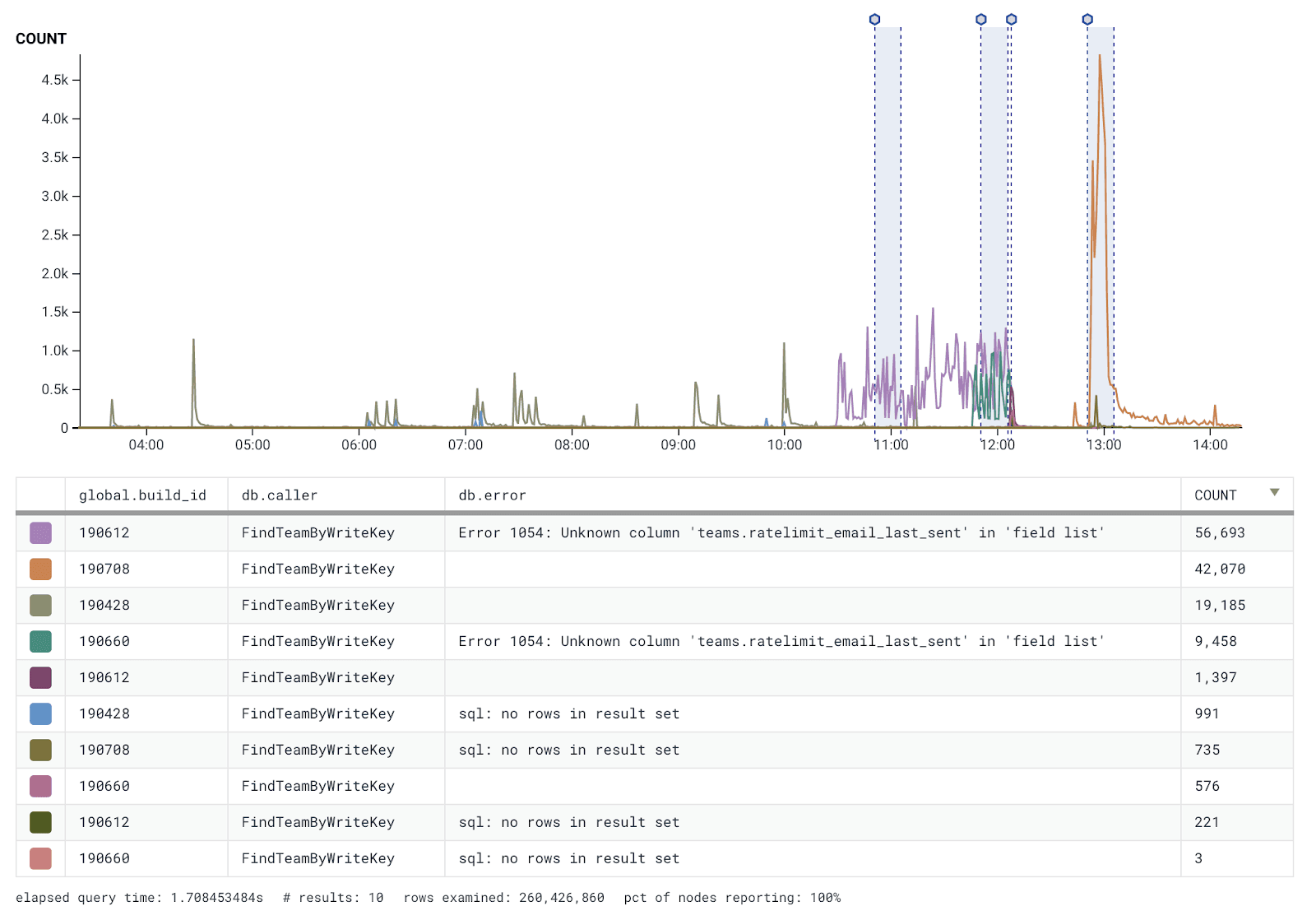Toggle the orange swatch for build 190708

(40, 569)
